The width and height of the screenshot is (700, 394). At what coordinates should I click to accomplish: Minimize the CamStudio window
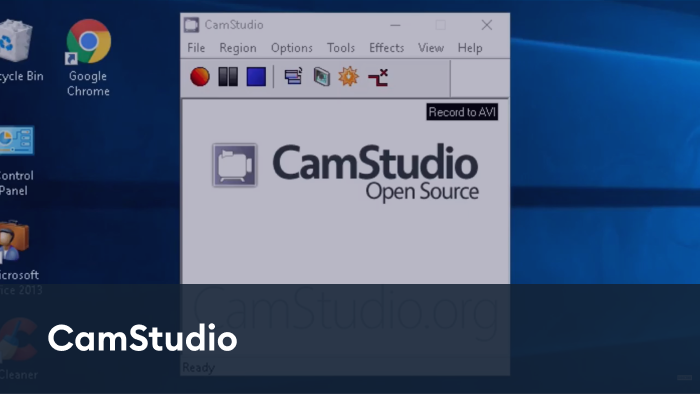point(395,25)
